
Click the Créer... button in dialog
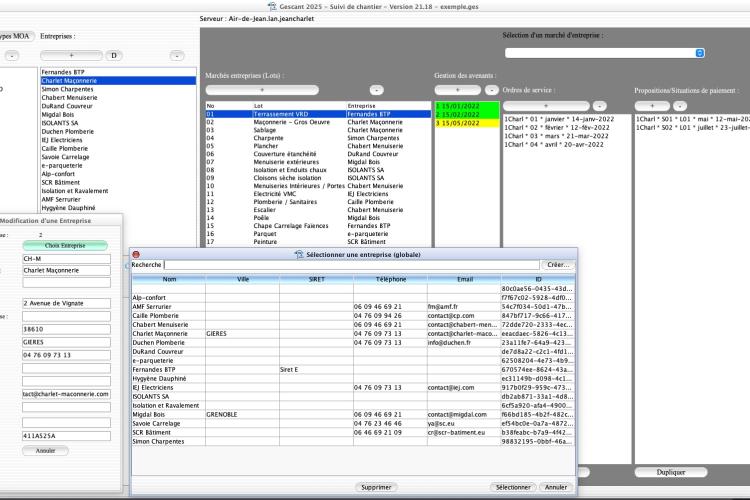pyautogui.click(x=558, y=265)
